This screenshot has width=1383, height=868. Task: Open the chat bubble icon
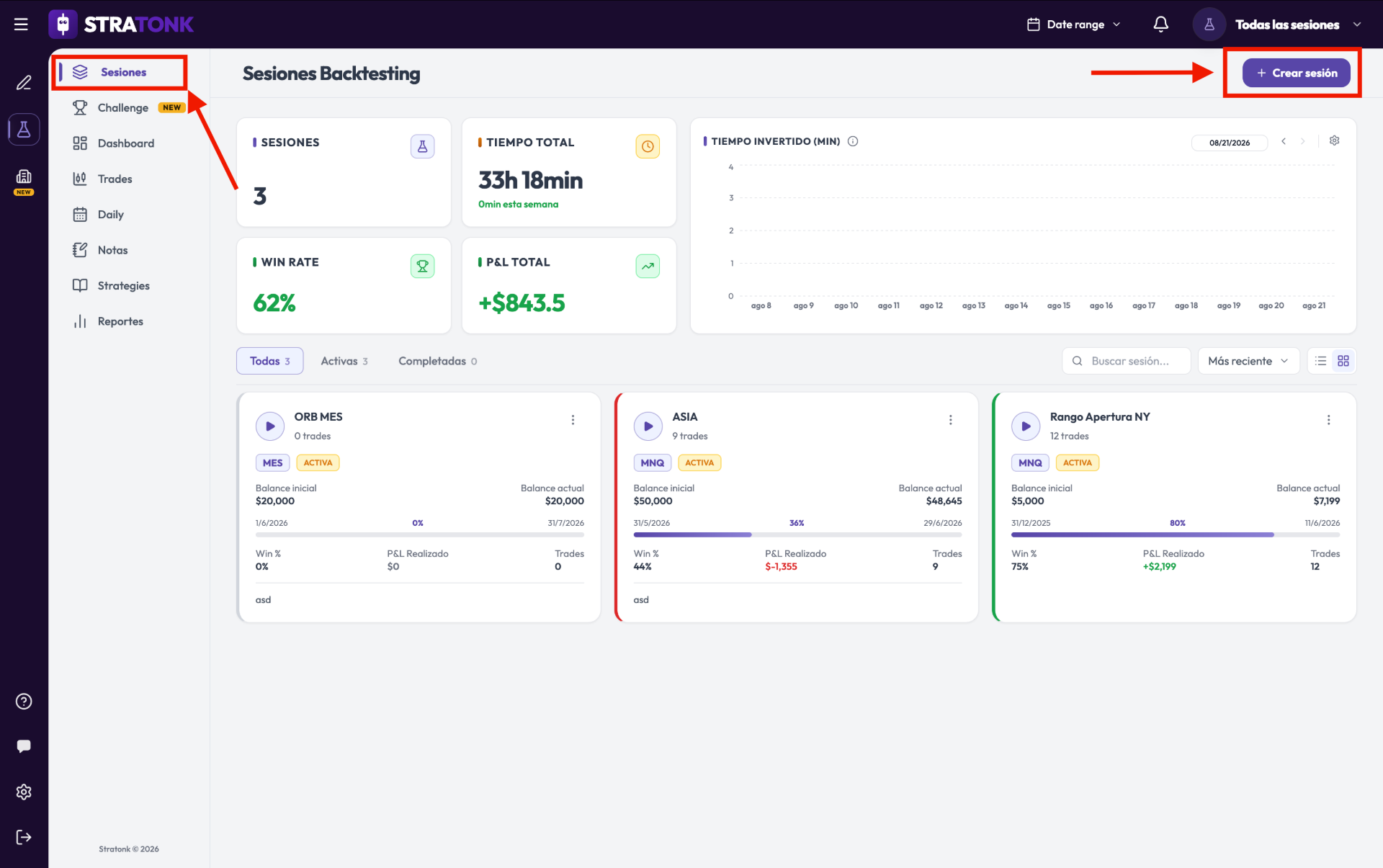coord(24,746)
